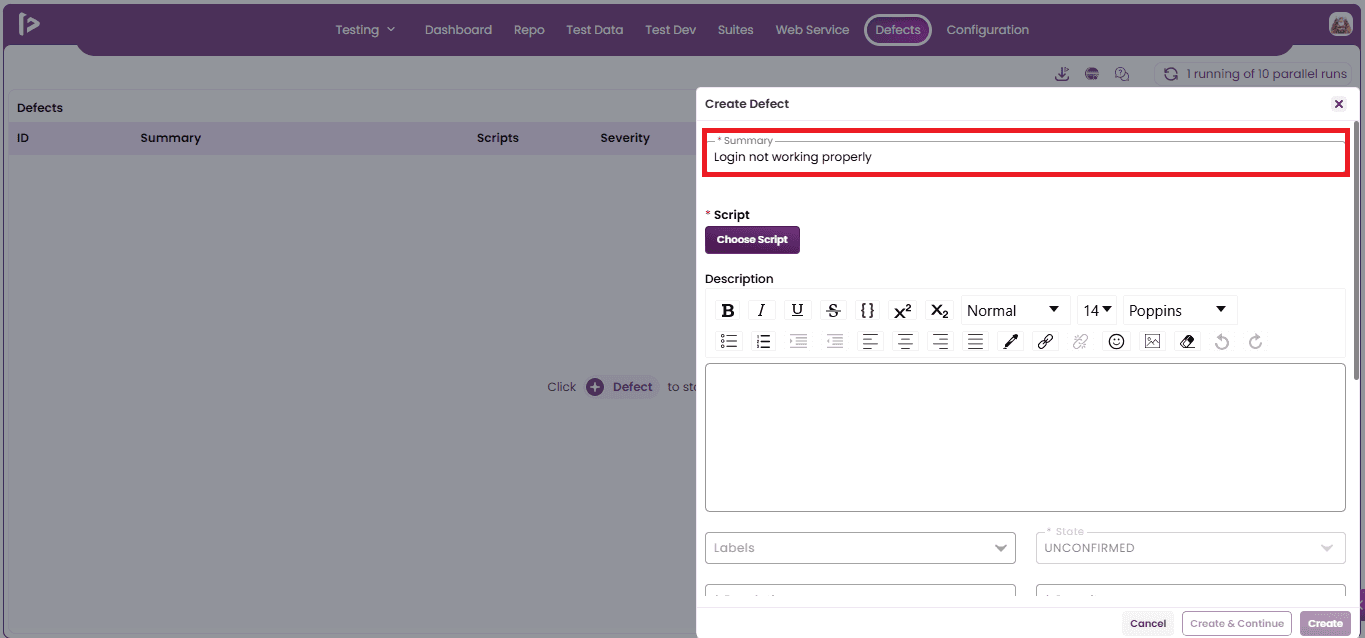Image resolution: width=1365 pixels, height=638 pixels.
Task: Click the Create & Continue button
Action: (x=1237, y=624)
